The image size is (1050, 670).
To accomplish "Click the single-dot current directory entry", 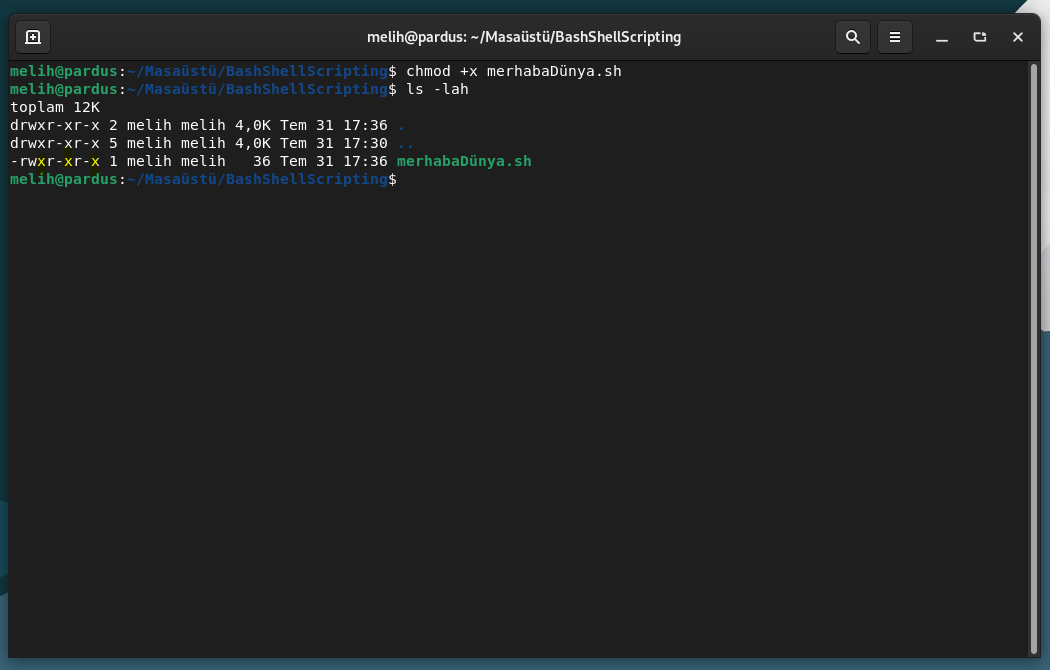I will [401, 127].
